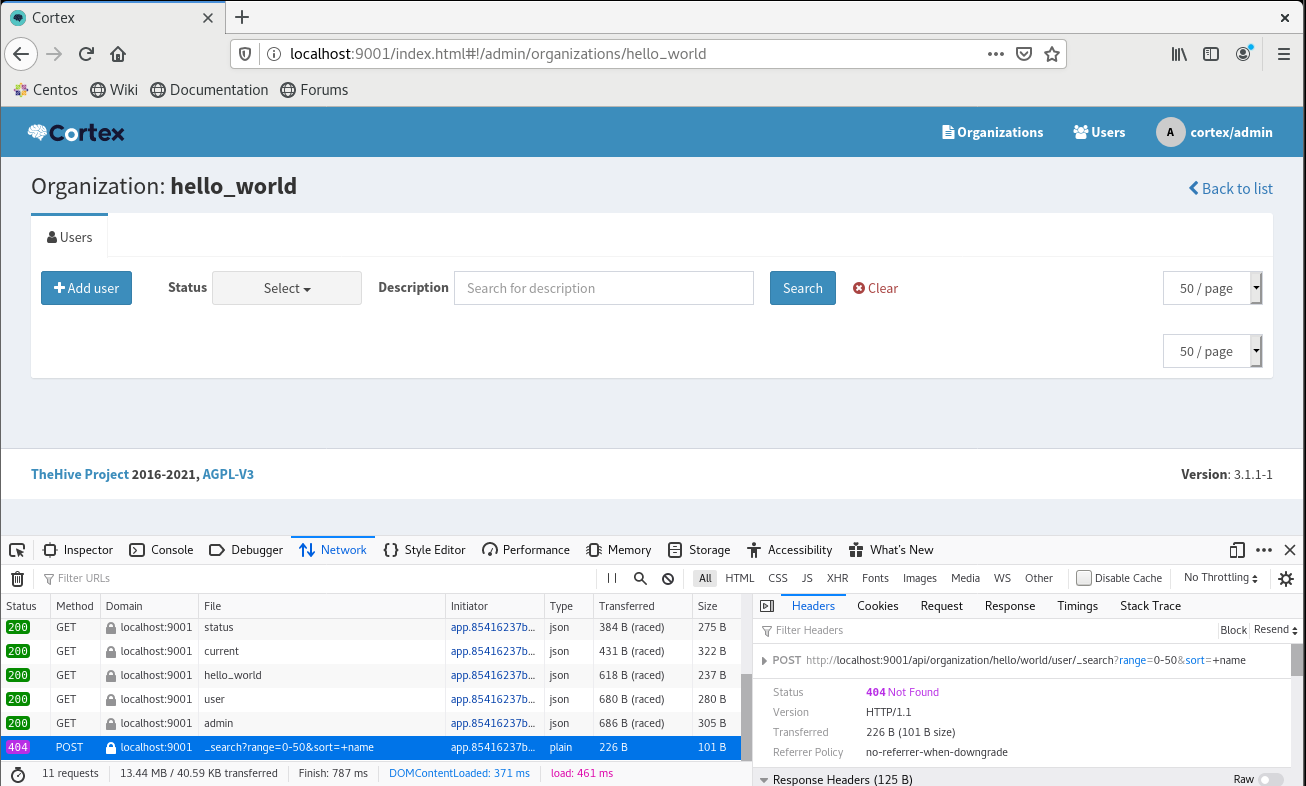Toggle the network details pane icon

pos(767,606)
